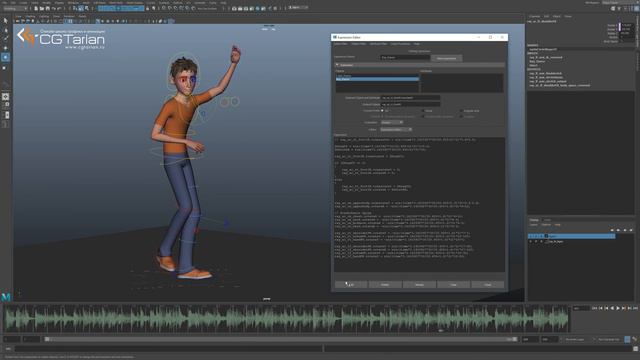Toggle visibility of selected display layer
This screenshot has height=360, width=640.
pos(531,236)
